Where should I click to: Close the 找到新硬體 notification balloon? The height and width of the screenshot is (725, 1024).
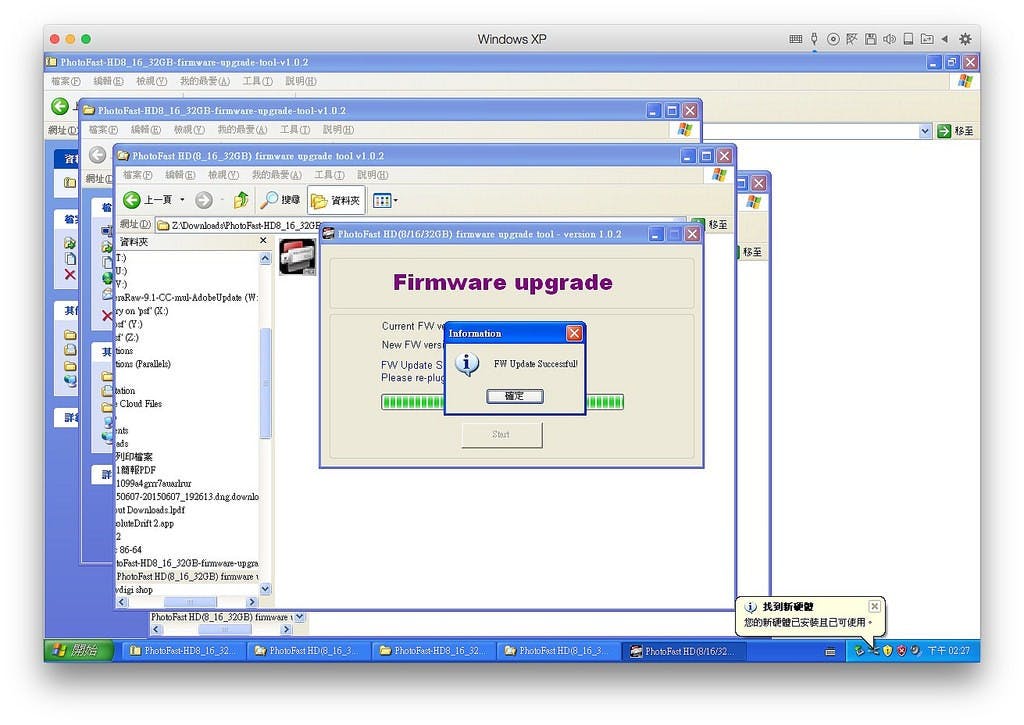click(x=874, y=606)
